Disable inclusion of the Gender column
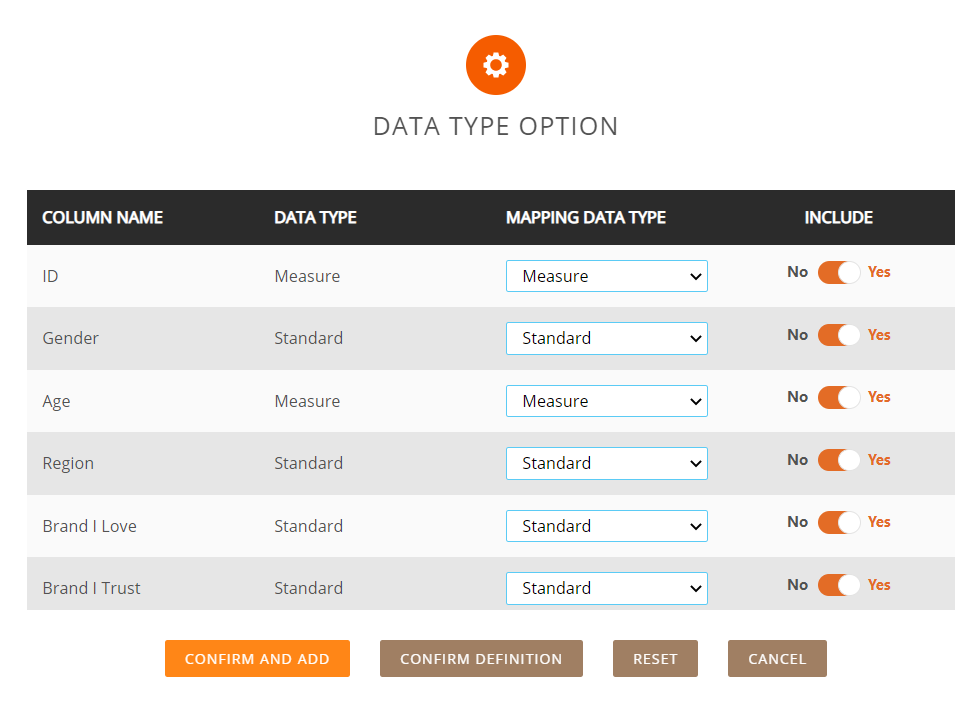Screen dimensions: 977x716 pos(838,335)
